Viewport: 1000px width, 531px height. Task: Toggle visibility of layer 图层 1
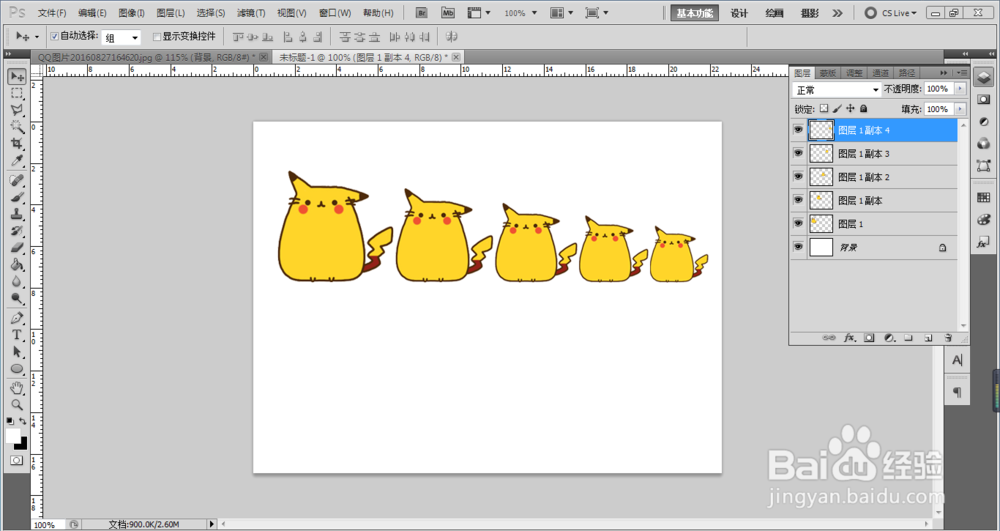[x=798, y=224]
